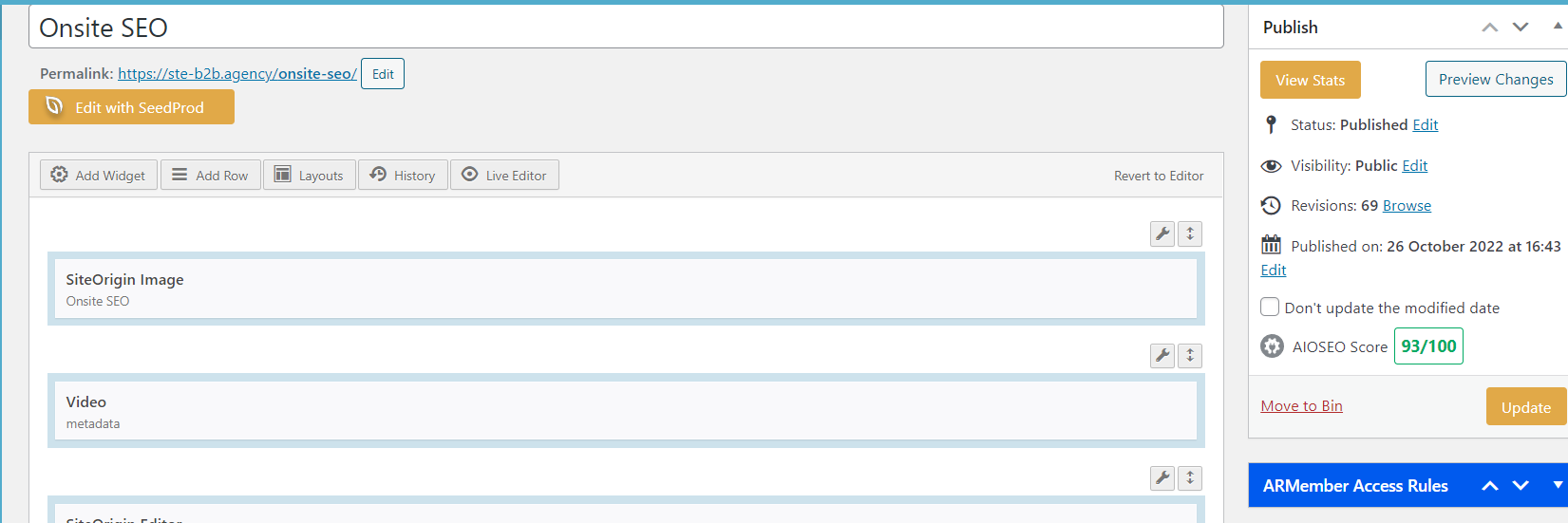Click the move handle above the Video row

[1190, 355]
